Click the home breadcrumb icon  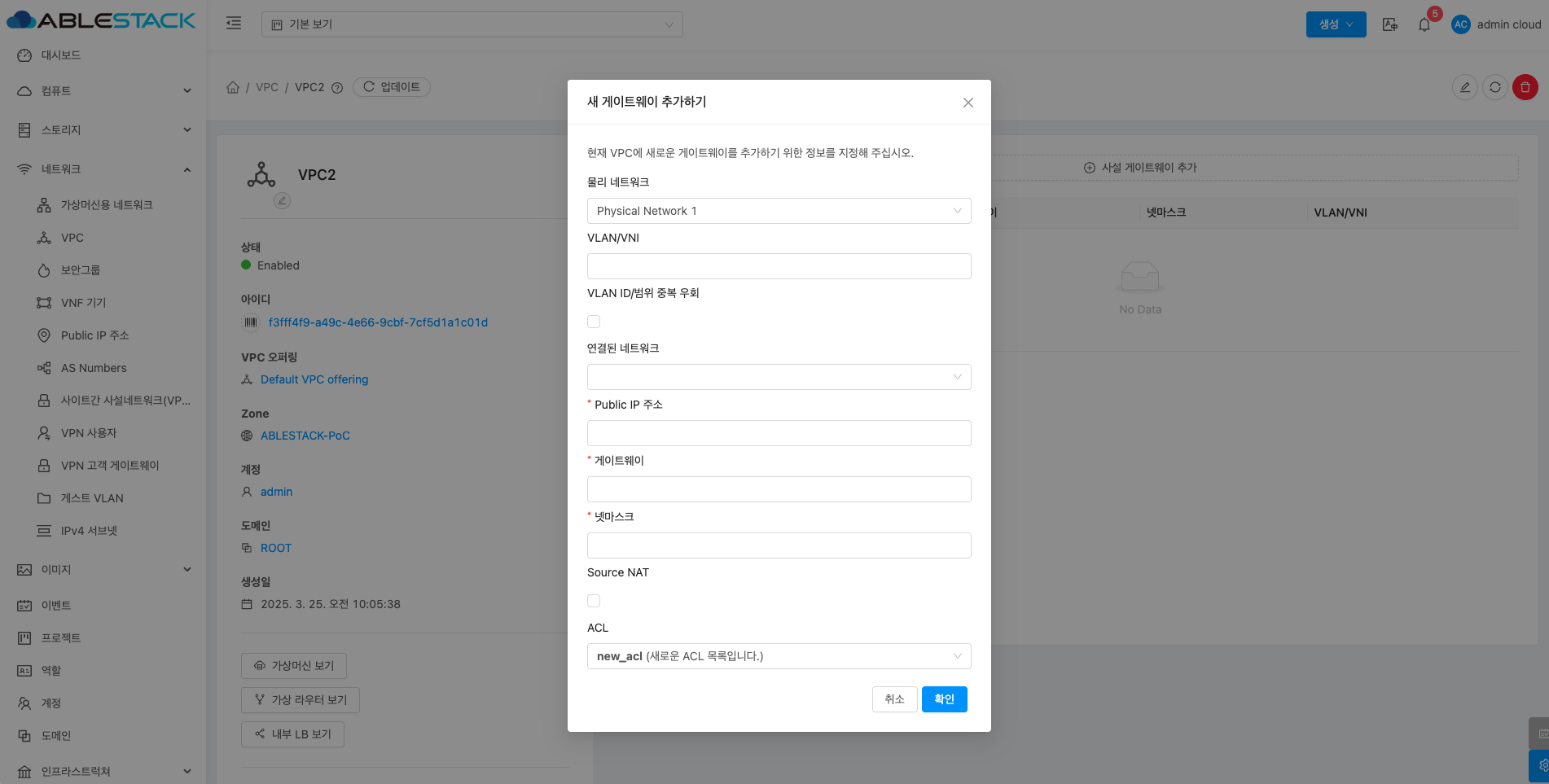pyautogui.click(x=233, y=87)
